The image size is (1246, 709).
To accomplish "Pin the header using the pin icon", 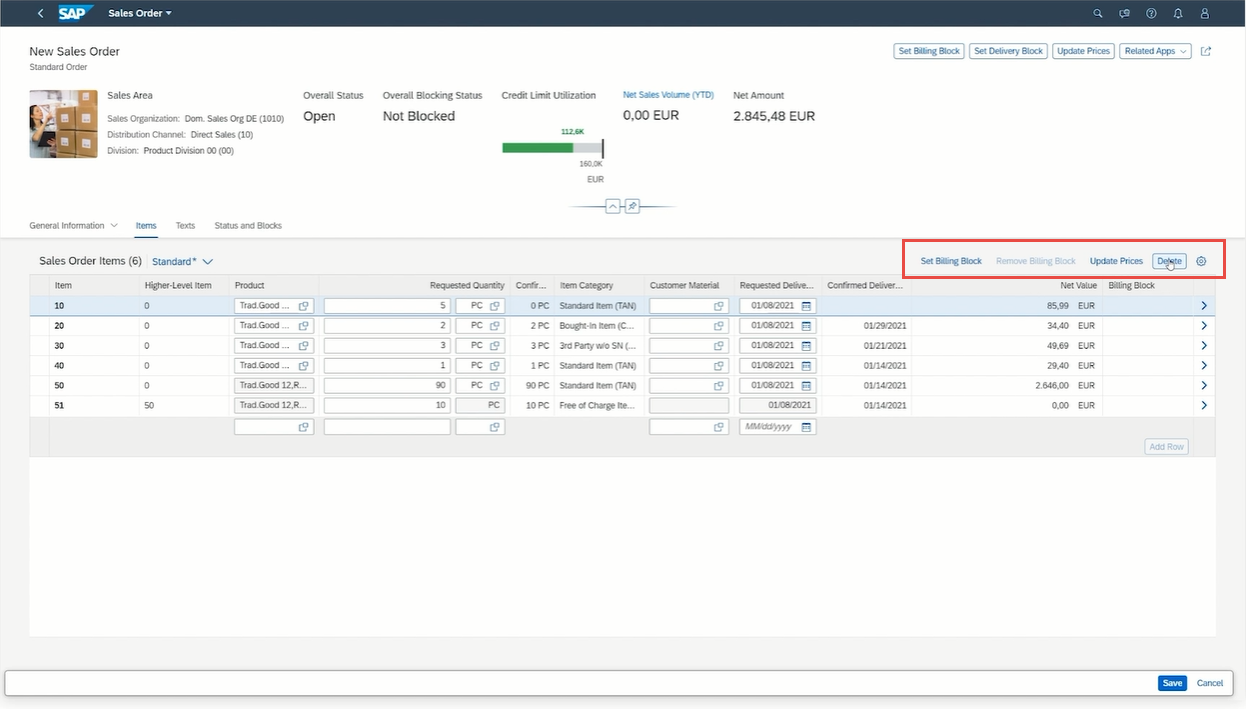I will coord(632,205).
